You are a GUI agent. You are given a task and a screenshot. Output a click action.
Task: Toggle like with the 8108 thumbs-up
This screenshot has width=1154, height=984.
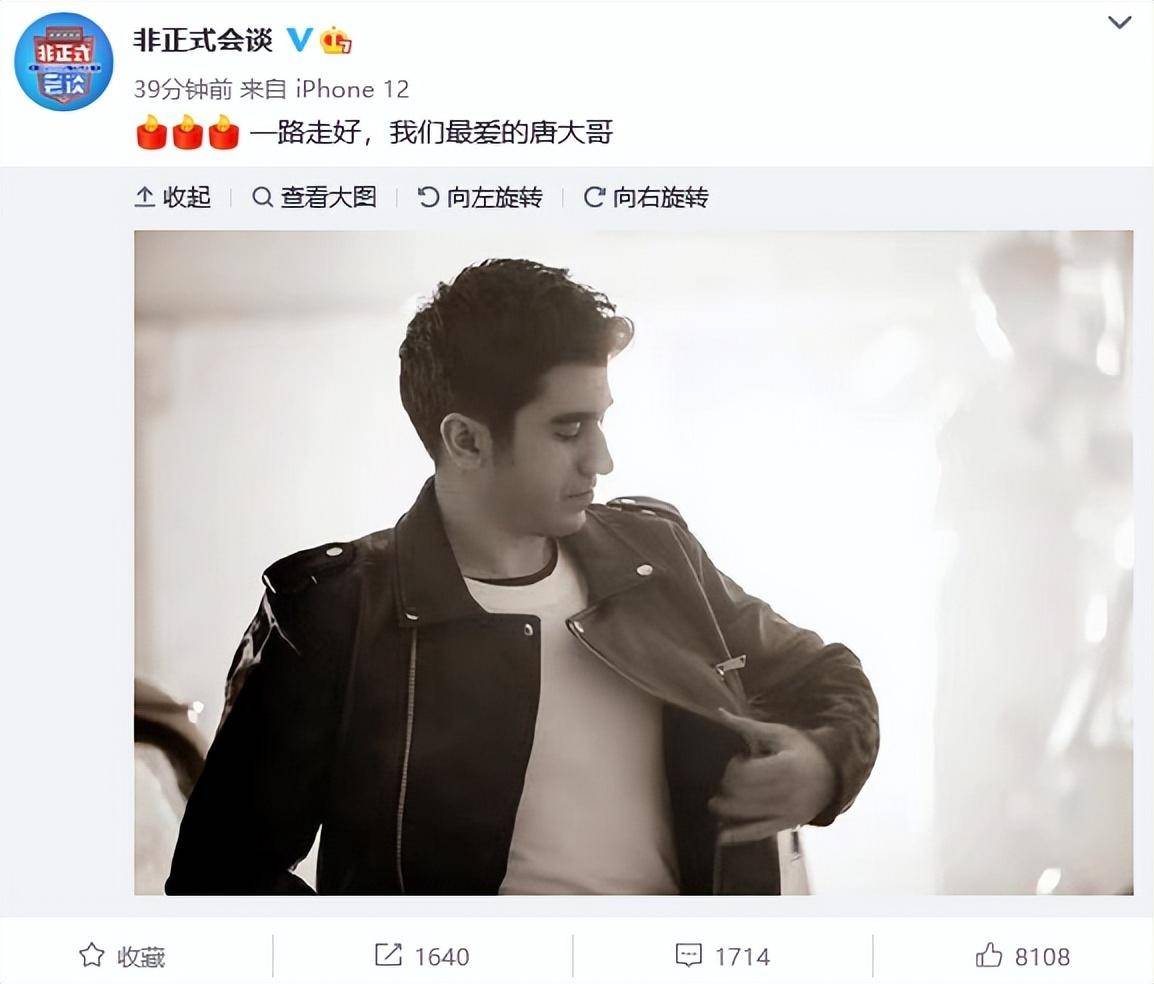tap(1022, 956)
